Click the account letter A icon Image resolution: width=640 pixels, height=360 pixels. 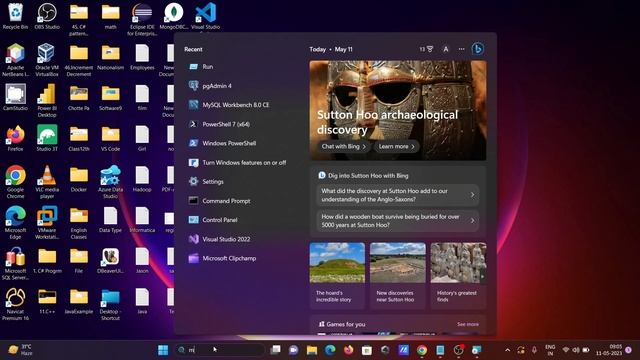click(446, 49)
